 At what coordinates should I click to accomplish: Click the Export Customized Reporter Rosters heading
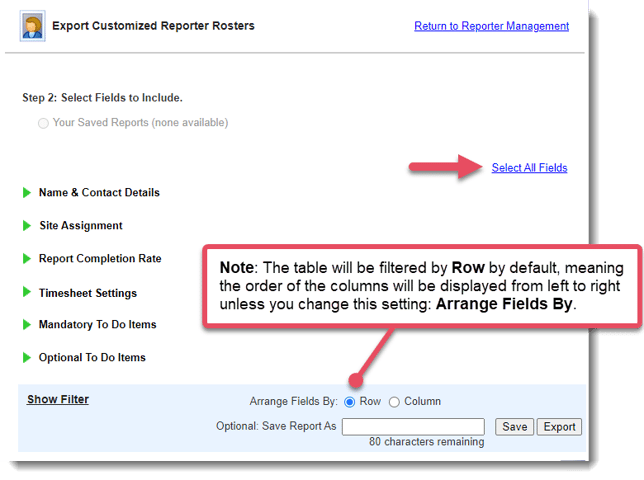[153, 26]
